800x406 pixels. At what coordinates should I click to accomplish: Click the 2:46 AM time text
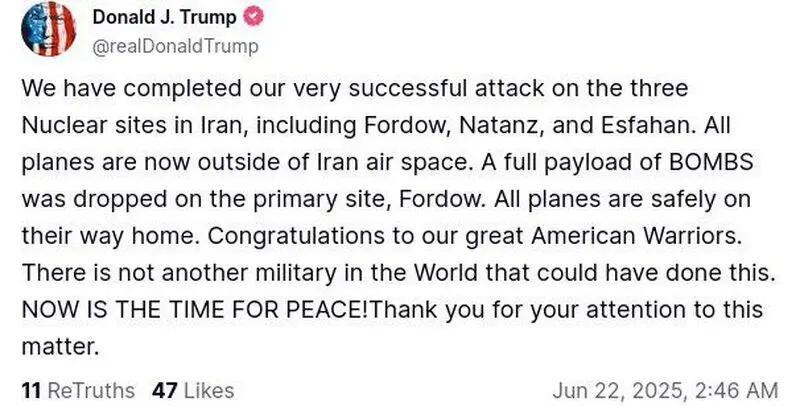[737, 391]
